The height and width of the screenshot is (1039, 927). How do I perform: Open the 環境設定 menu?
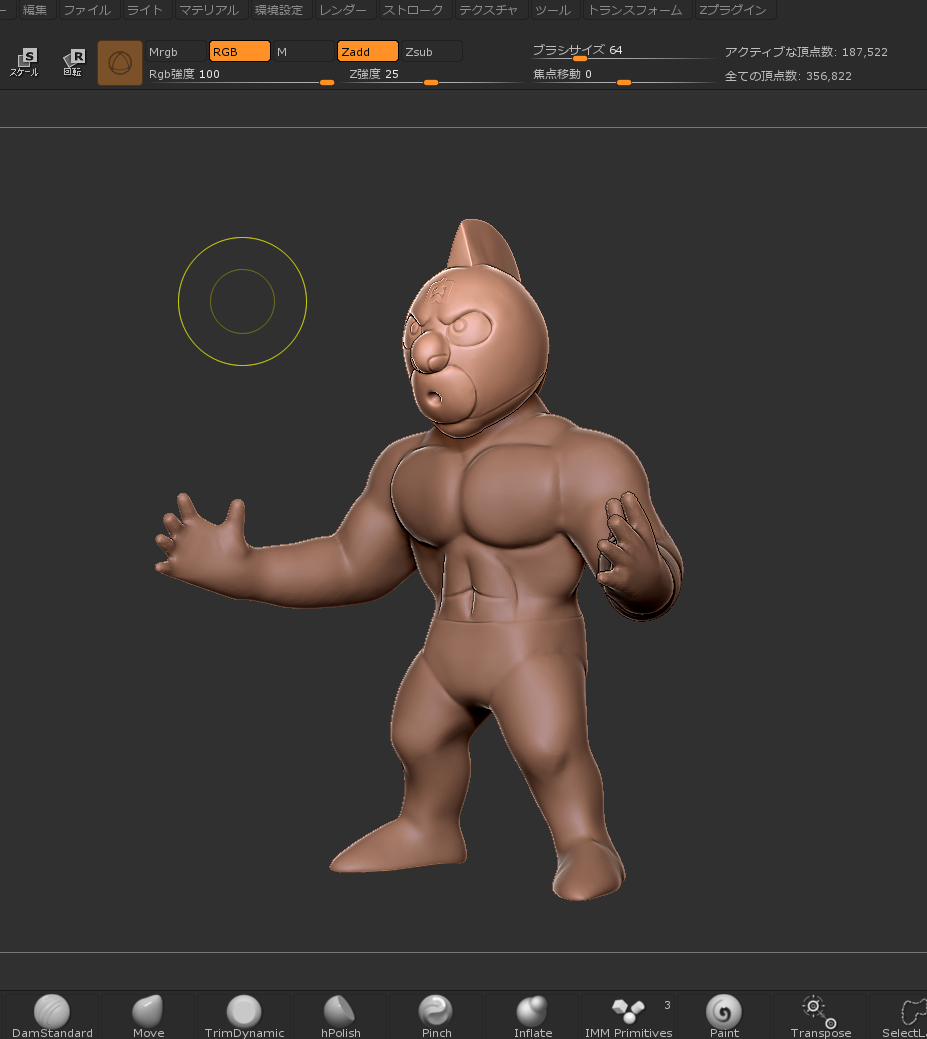tap(279, 10)
